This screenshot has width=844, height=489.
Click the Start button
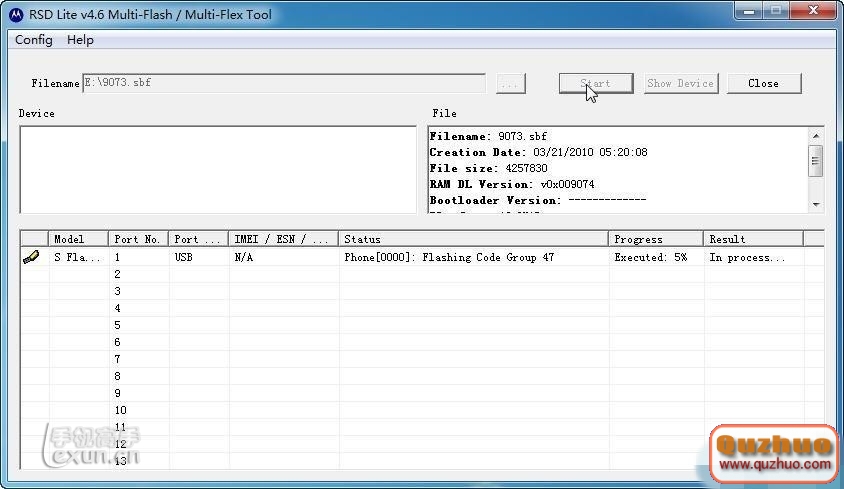(596, 83)
